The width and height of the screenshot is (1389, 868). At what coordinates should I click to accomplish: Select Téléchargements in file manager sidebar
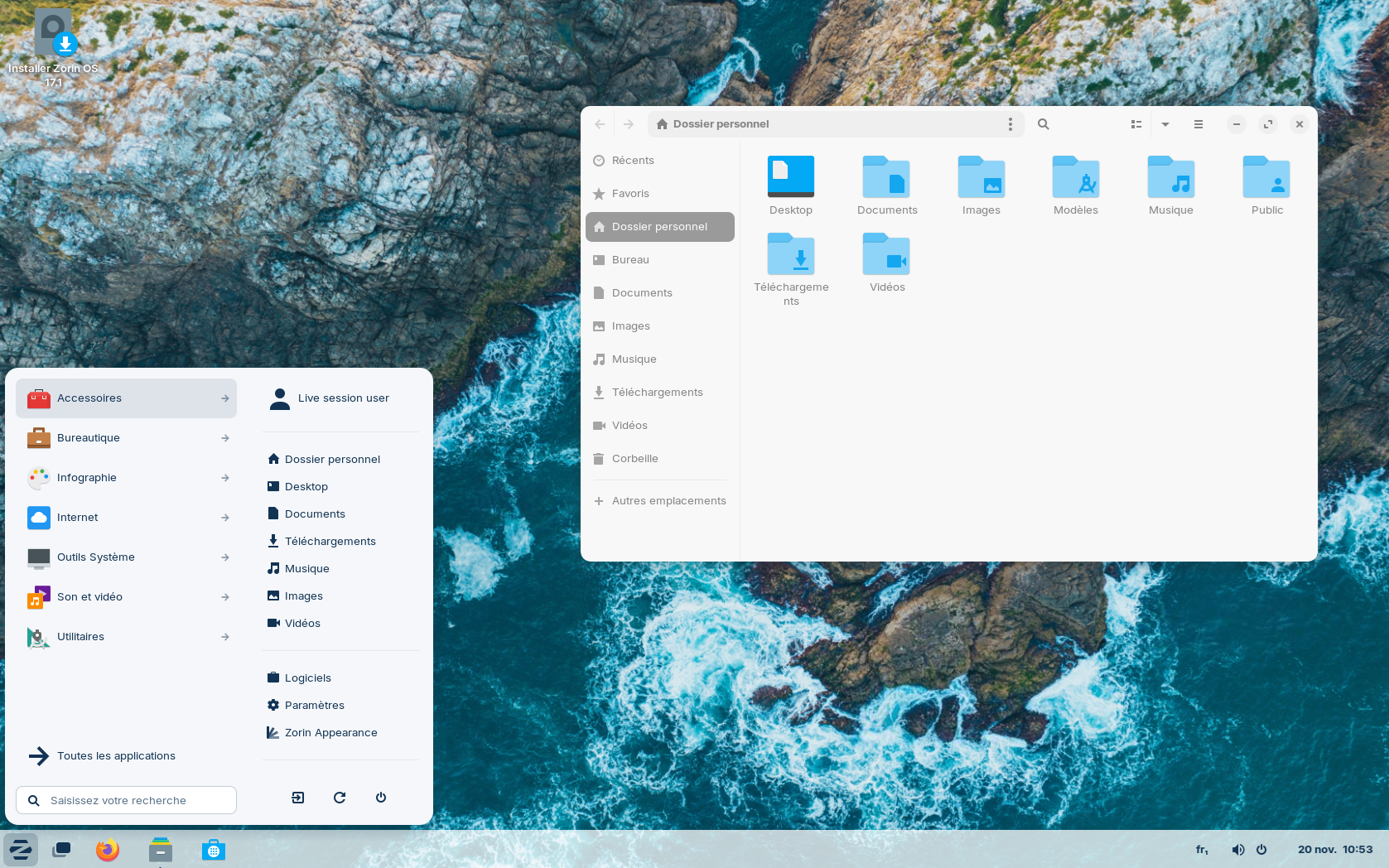point(660,393)
